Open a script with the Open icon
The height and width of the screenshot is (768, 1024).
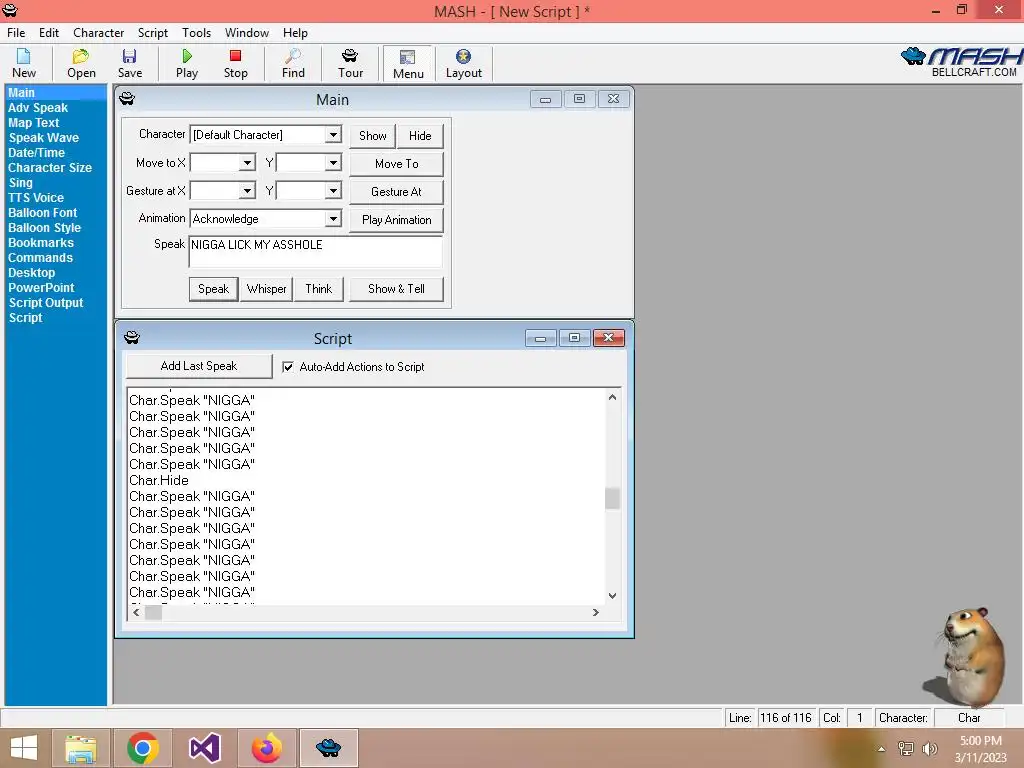(x=81, y=63)
